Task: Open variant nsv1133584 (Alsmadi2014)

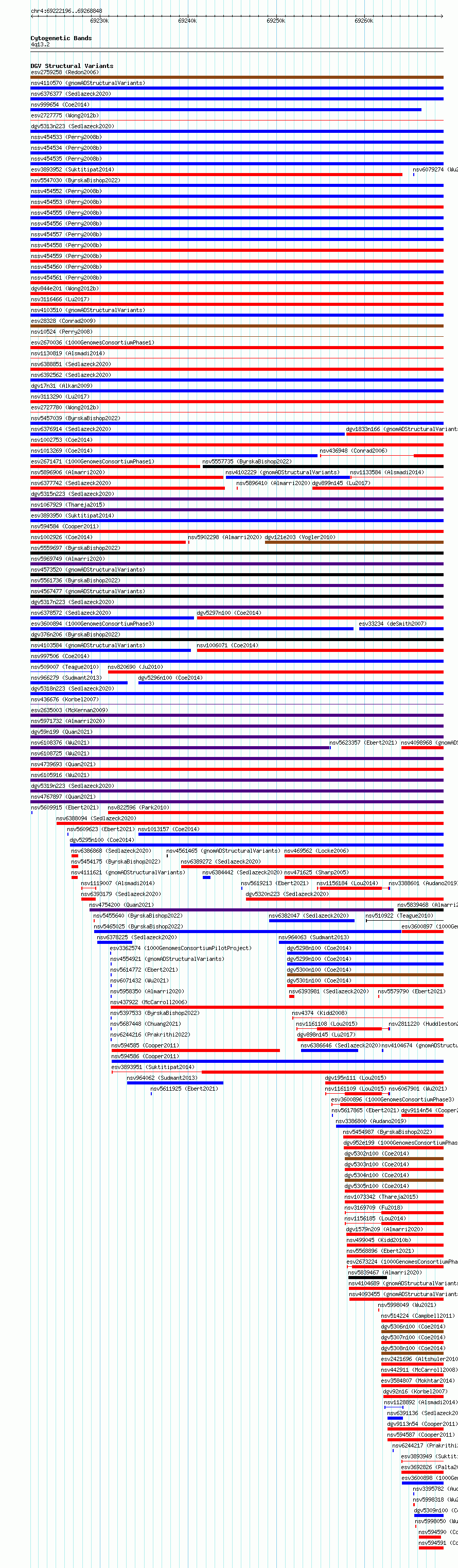Action: [x=387, y=472]
